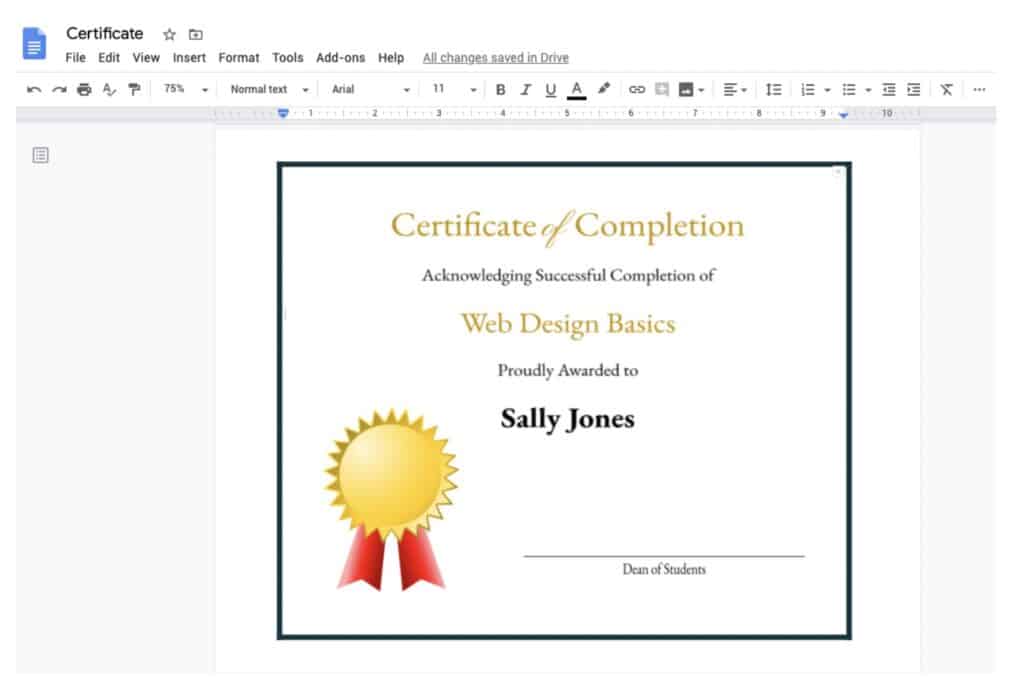The height and width of the screenshot is (687, 1024).
Task: Toggle underline formatting
Action: pos(550,89)
